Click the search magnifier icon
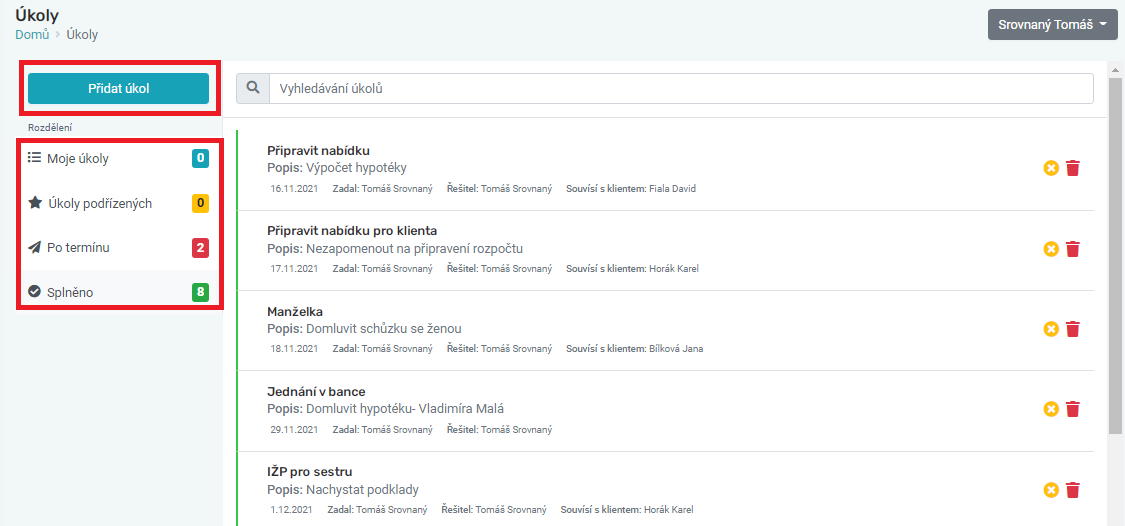 click(x=253, y=88)
